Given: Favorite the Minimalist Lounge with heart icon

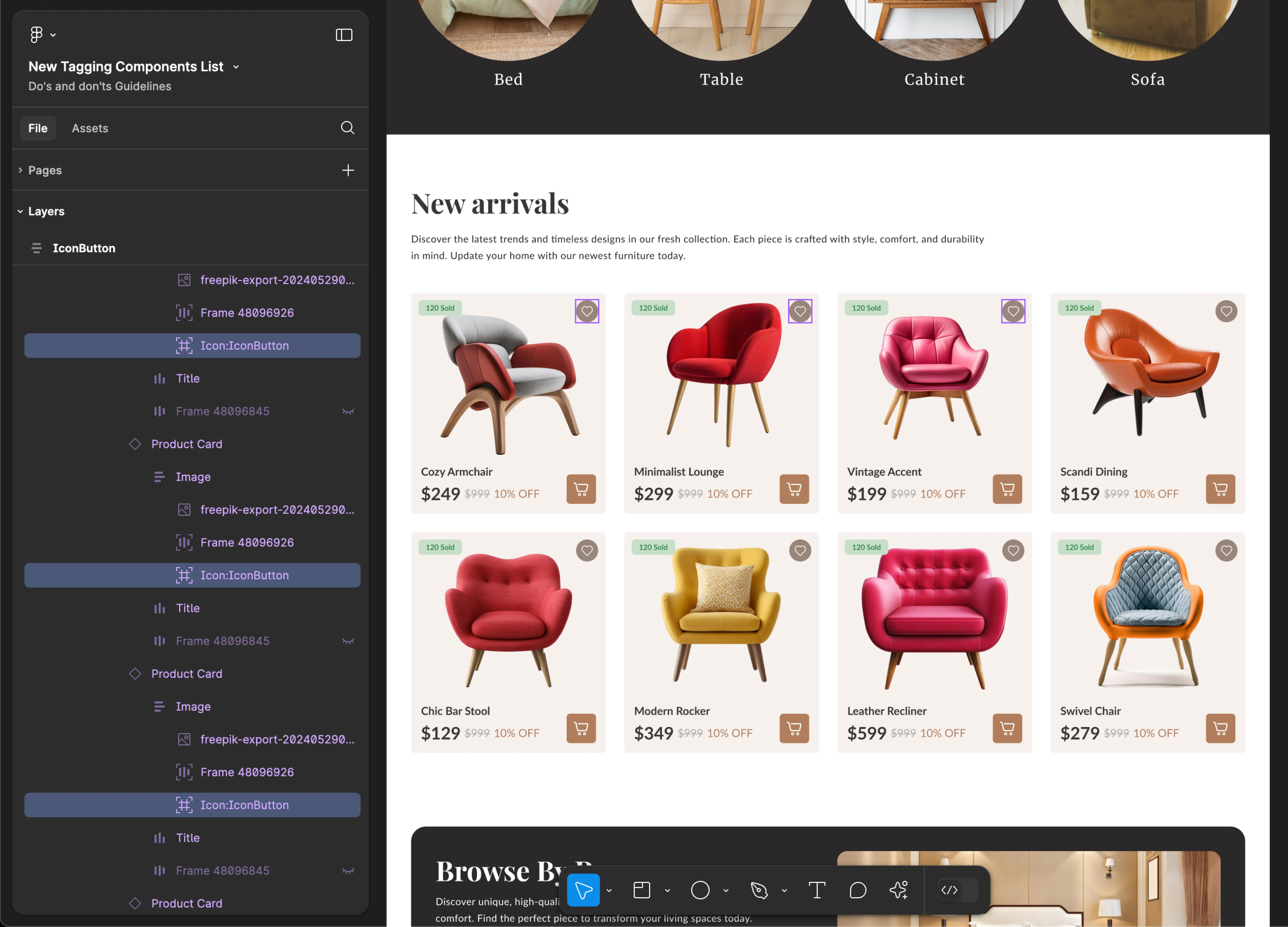Looking at the screenshot, I should pos(800,311).
